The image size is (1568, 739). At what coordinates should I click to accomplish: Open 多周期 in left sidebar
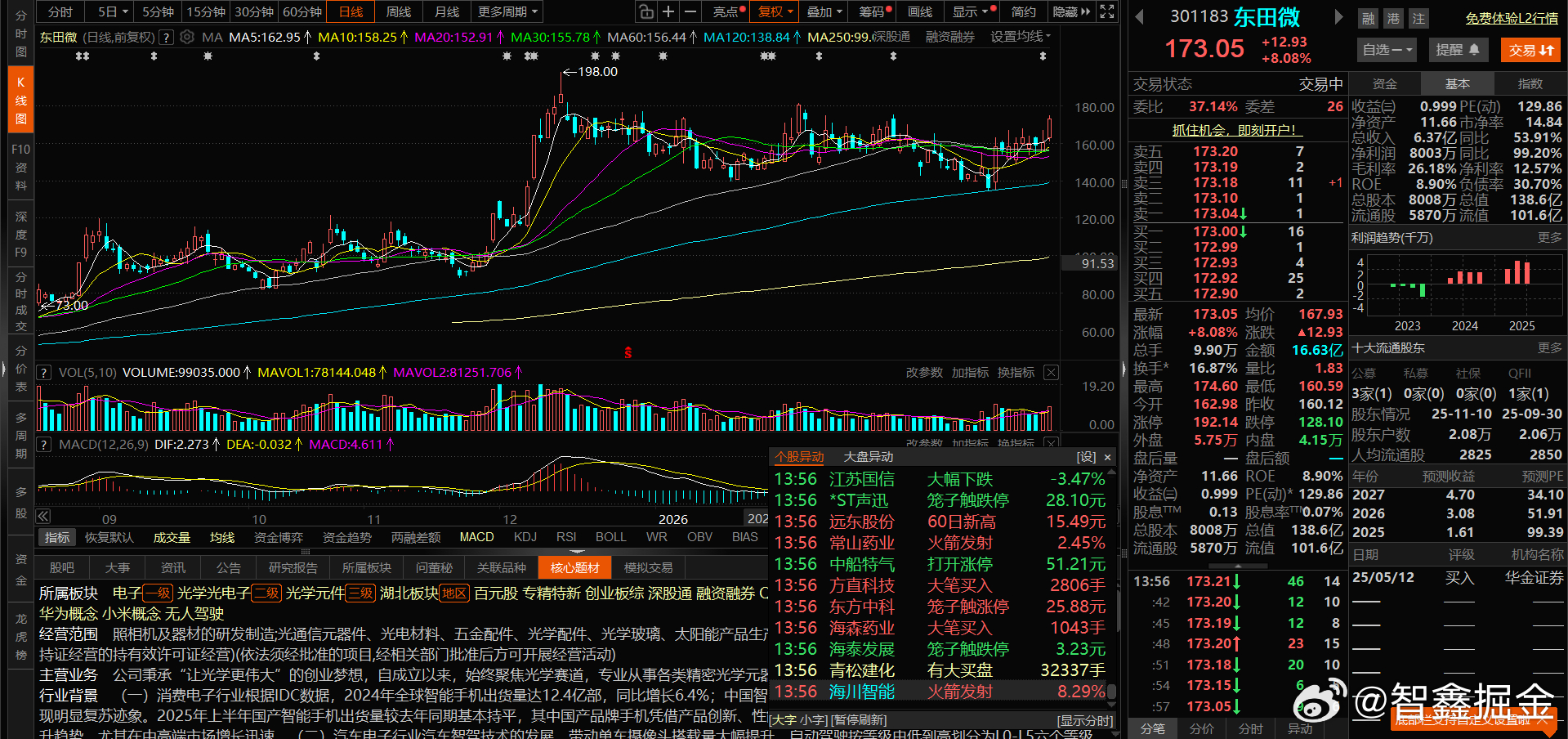tap(20, 435)
